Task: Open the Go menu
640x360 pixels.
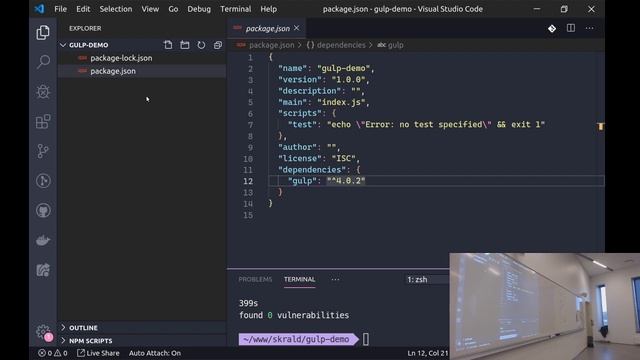Action: (x=173, y=9)
